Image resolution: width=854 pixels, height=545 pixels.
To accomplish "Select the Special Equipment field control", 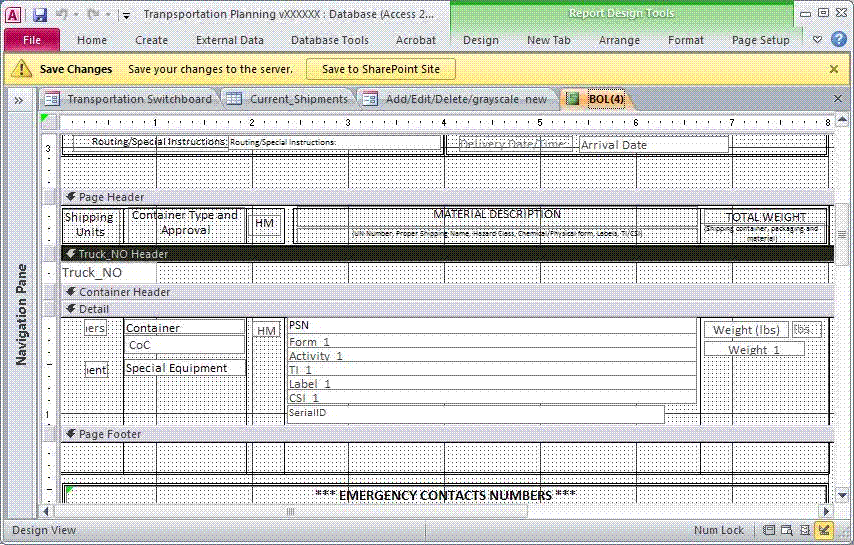I will point(184,368).
